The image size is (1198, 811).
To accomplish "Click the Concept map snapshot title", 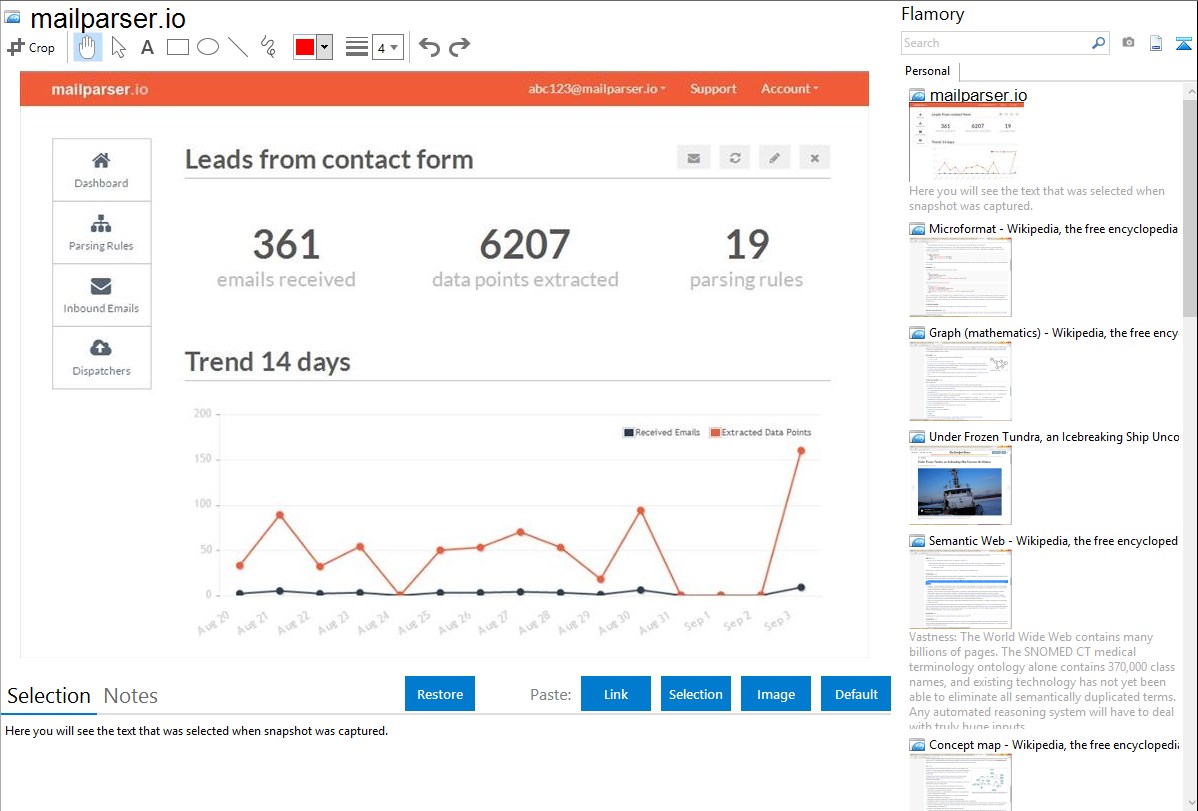I will (1053, 744).
